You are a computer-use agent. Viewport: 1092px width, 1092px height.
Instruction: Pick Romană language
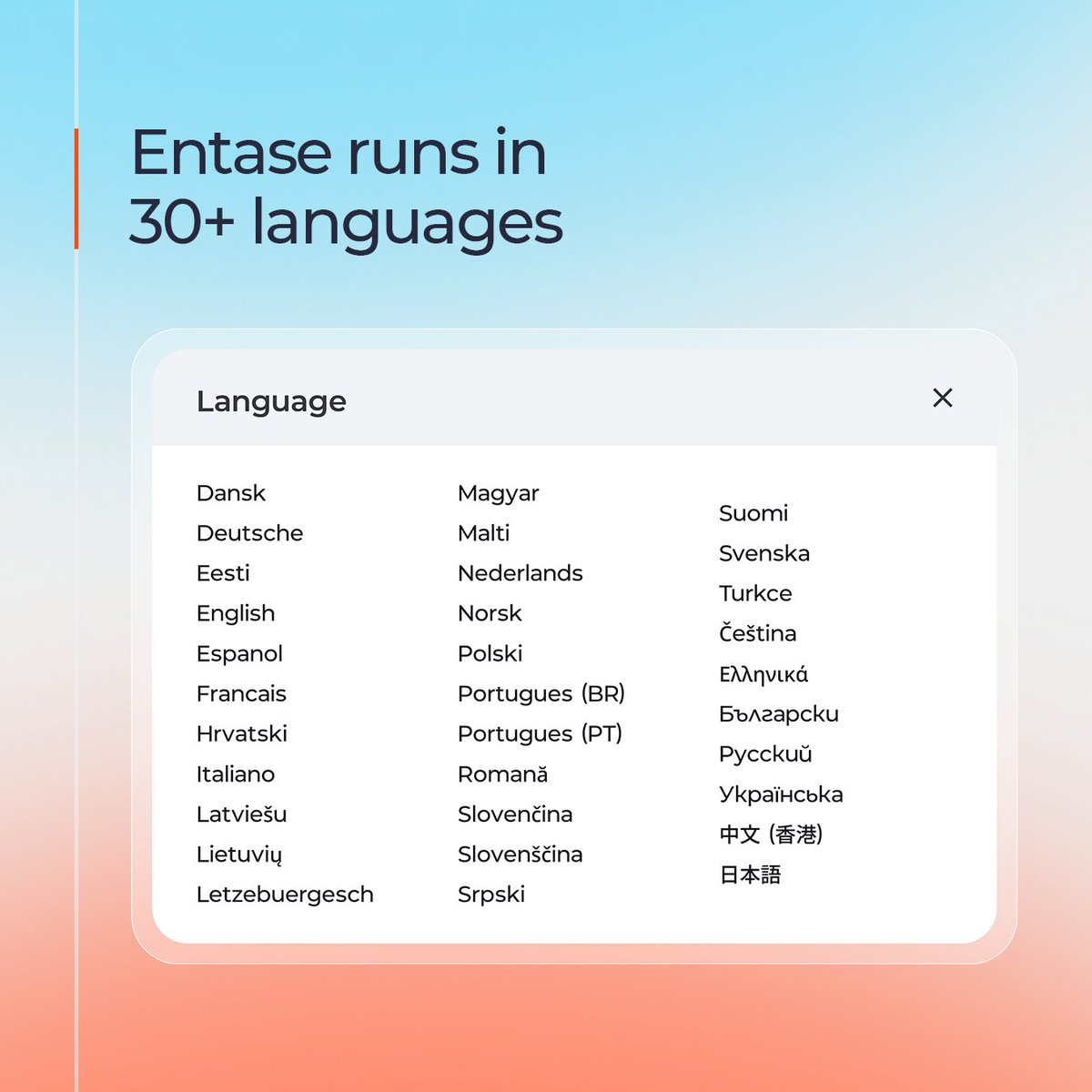tap(503, 774)
